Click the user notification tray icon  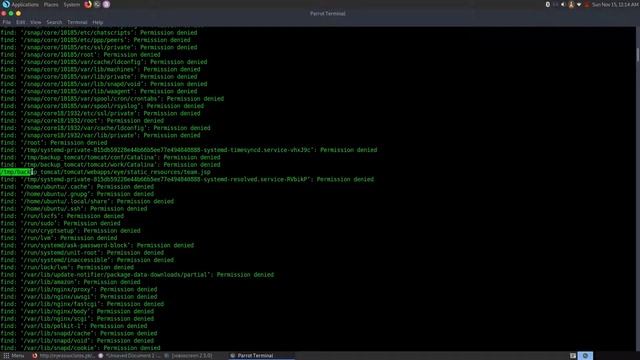tap(571, 4)
